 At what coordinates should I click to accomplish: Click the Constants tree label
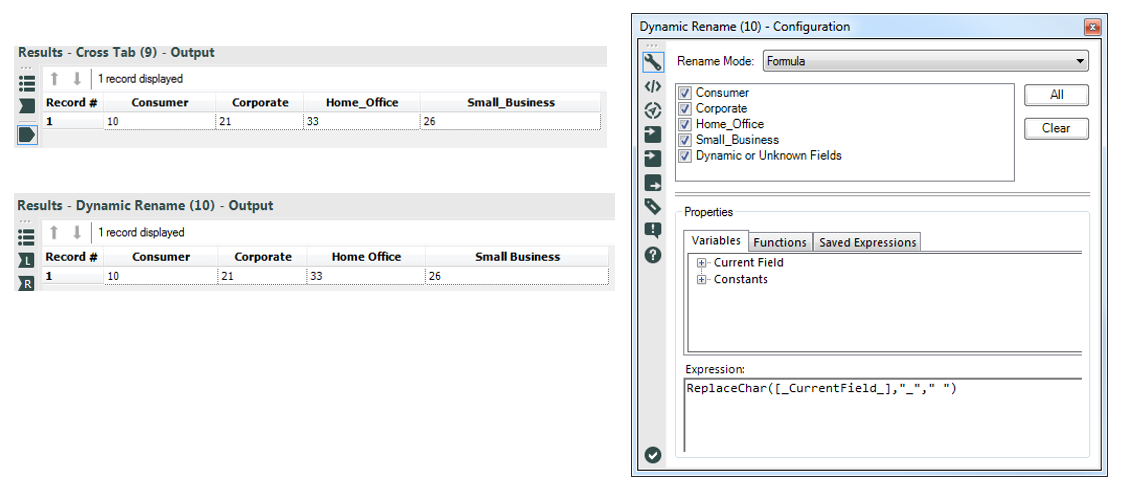click(x=741, y=280)
